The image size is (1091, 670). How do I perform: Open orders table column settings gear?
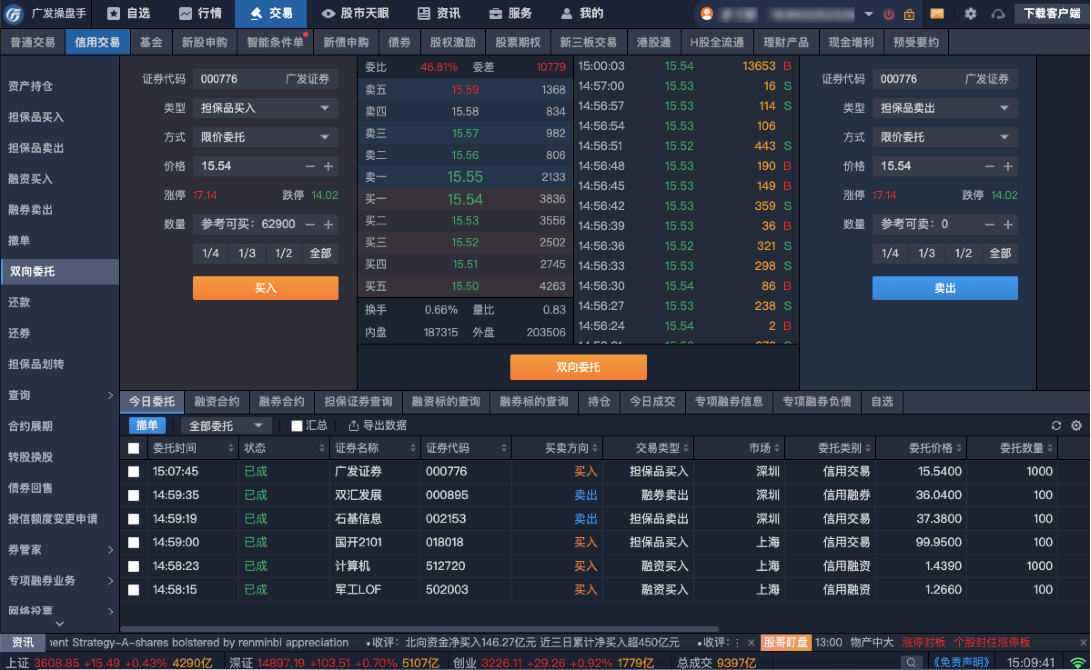pos(1076,426)
